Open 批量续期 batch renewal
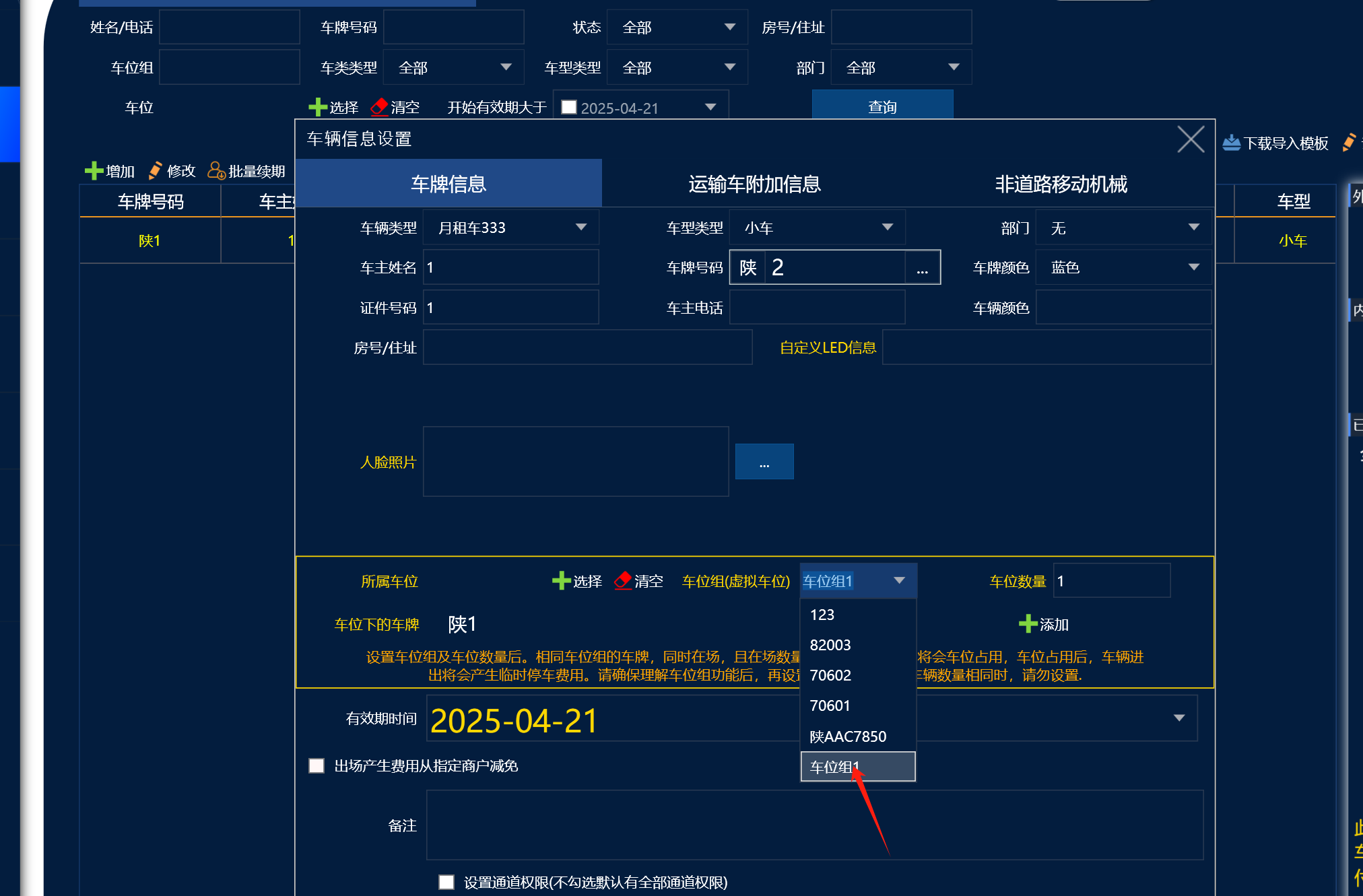 tap(246, 171)
